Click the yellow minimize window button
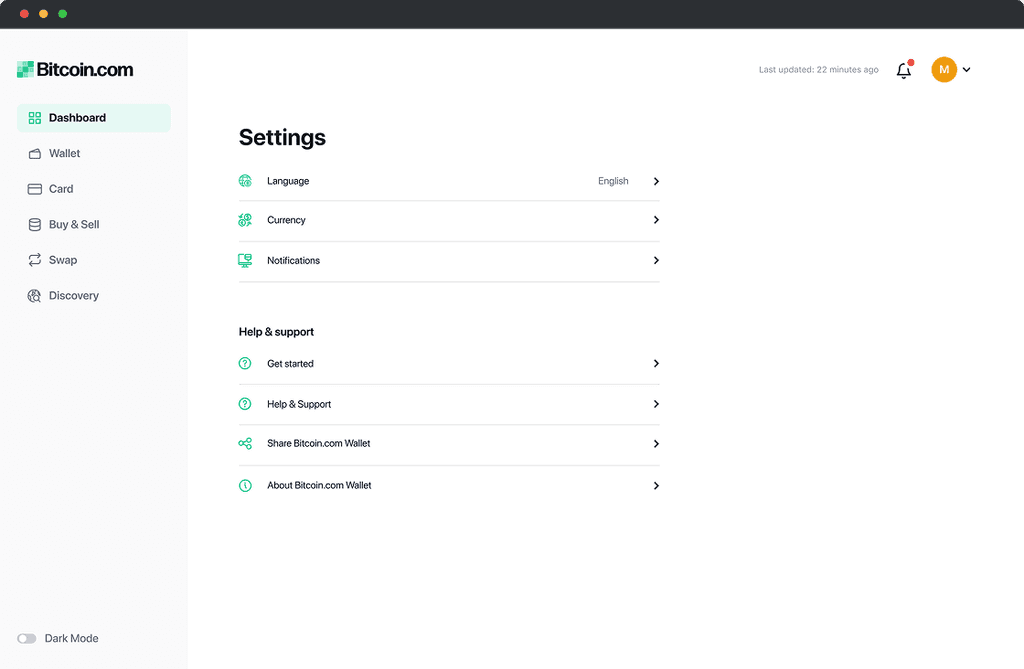 (43, 14)
